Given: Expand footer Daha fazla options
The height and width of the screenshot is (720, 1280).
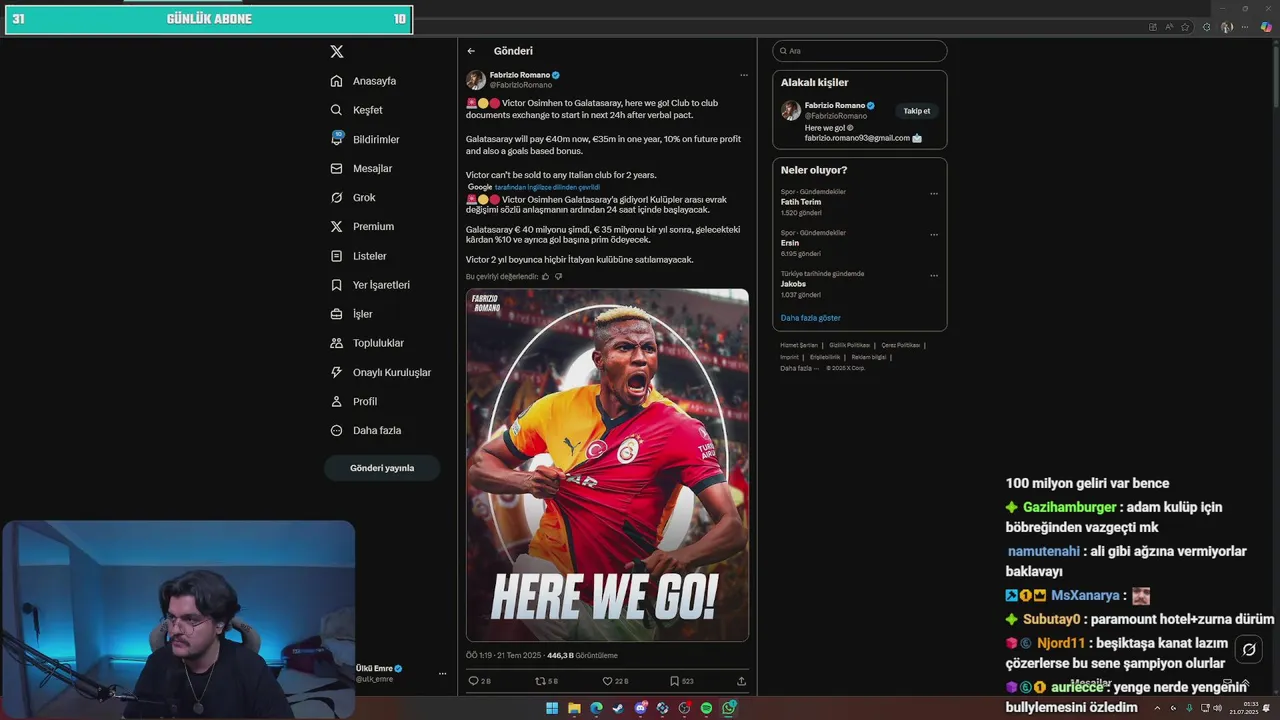Looking at the screenshot, I should pyautogui.click(x=799, y=368).
